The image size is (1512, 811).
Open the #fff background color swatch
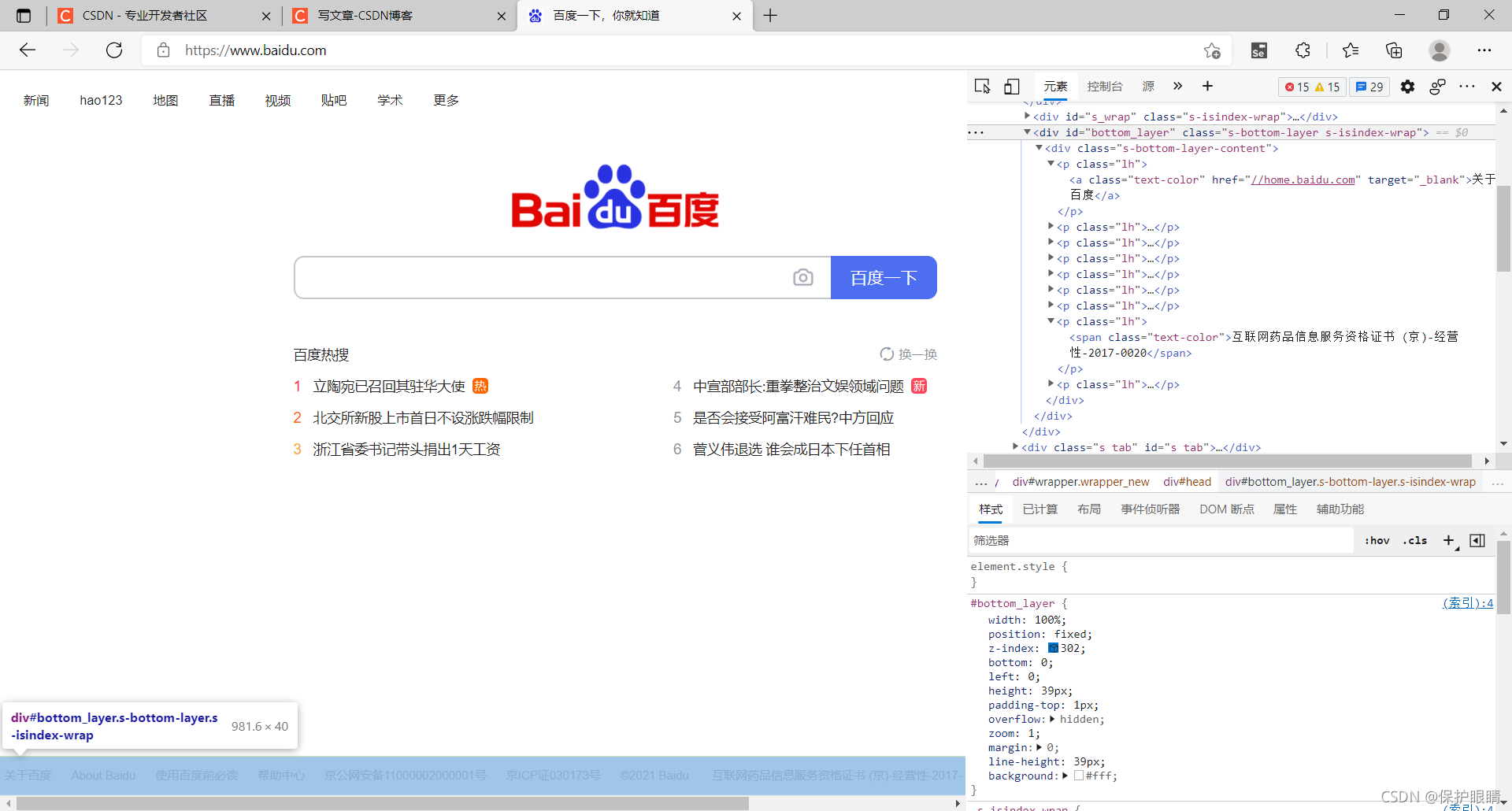click(1079, 776)
